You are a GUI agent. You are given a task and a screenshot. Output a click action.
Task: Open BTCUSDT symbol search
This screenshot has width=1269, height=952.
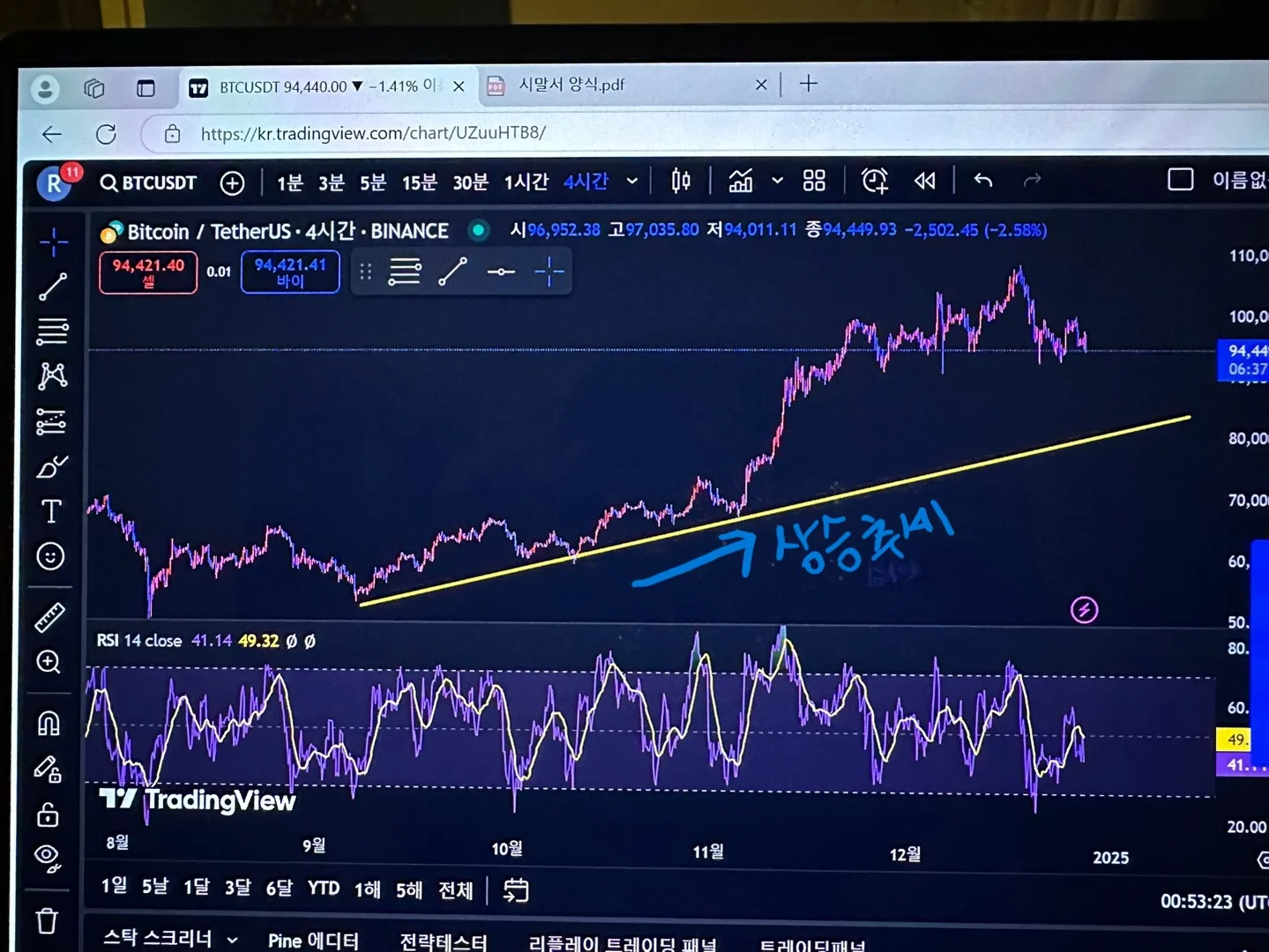point(148,182)
